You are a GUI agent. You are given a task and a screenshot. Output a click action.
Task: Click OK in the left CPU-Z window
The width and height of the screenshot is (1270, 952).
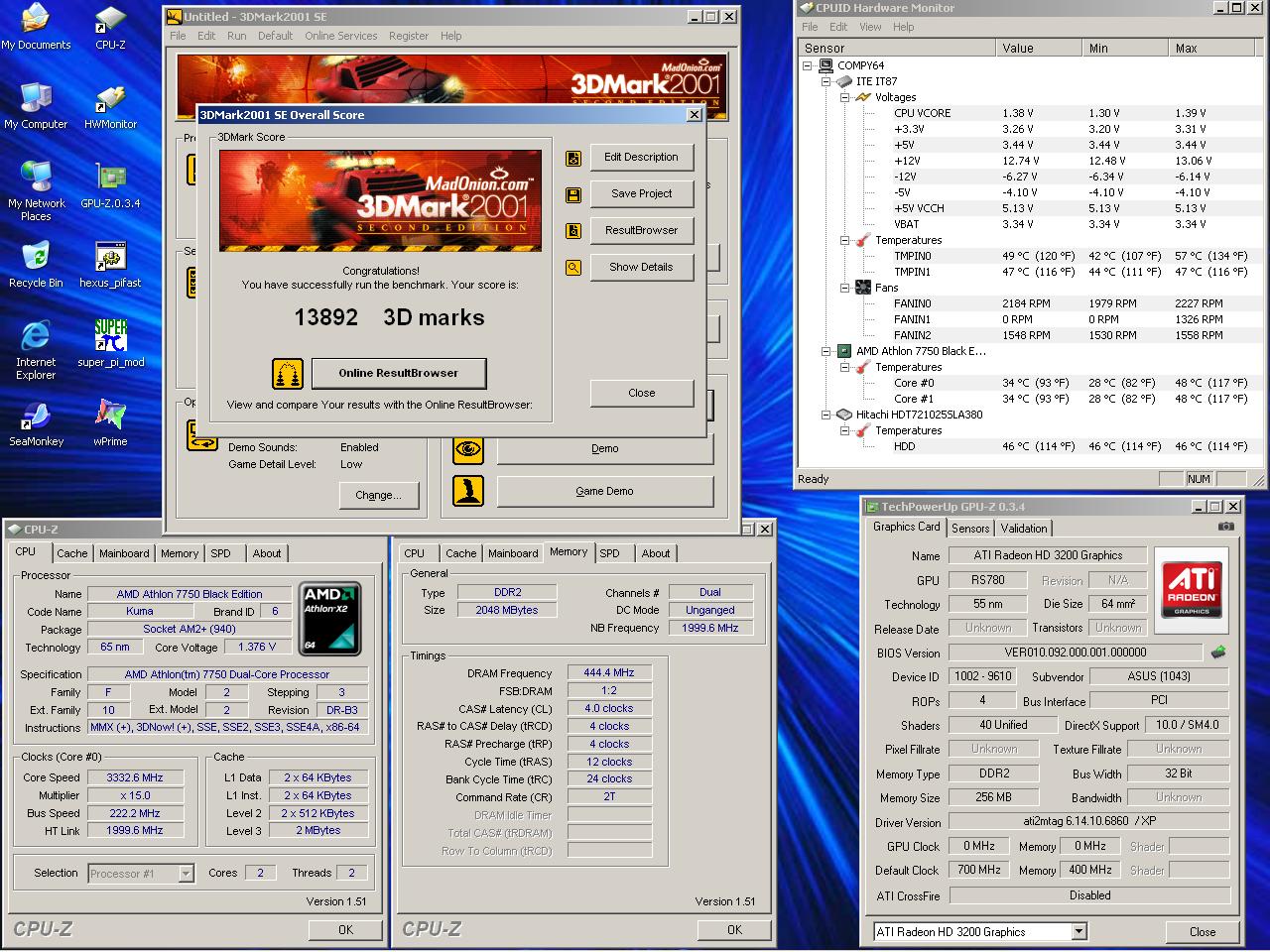coord(345,929)
